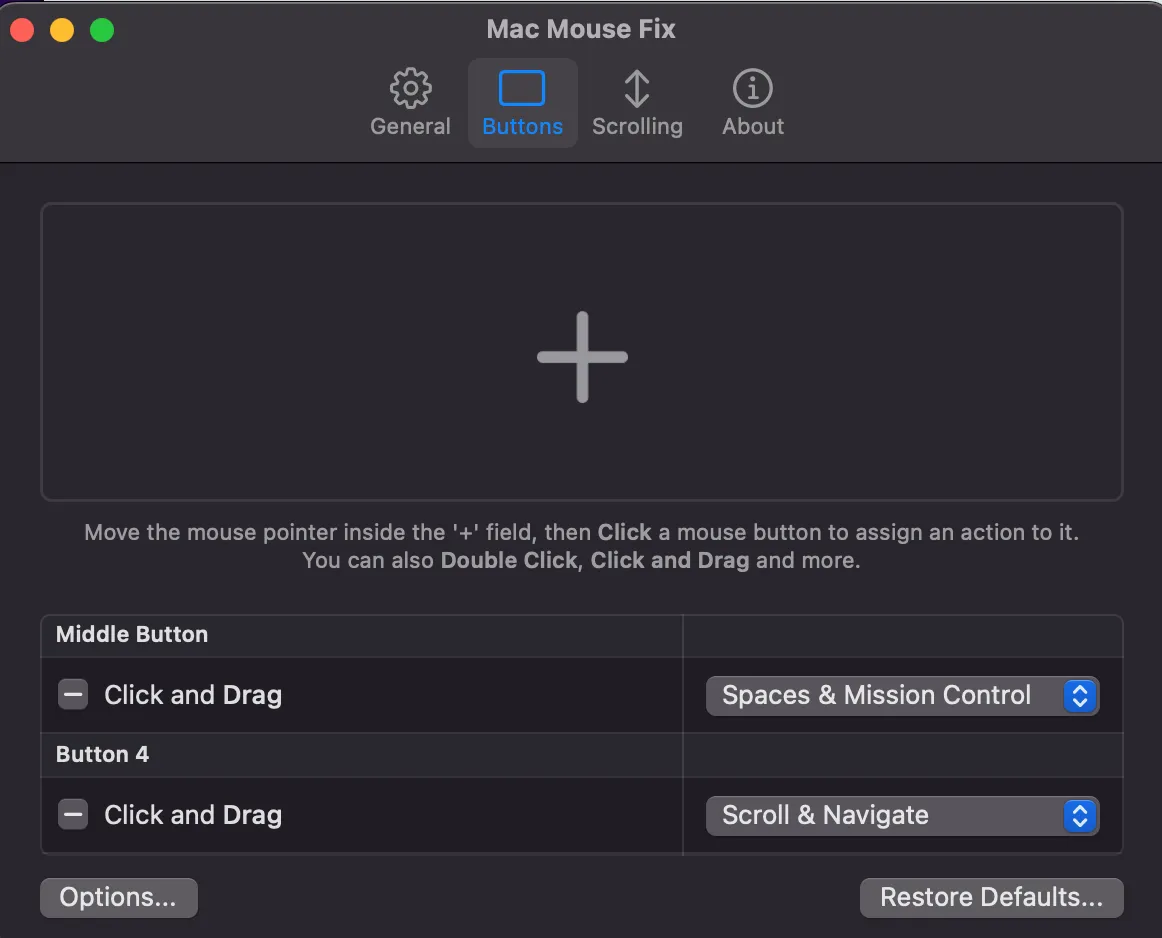Click Middle Button's Click and Drag label
Image resolution: width=1162 pixels, height=938 pixels.
pos(193,695)
